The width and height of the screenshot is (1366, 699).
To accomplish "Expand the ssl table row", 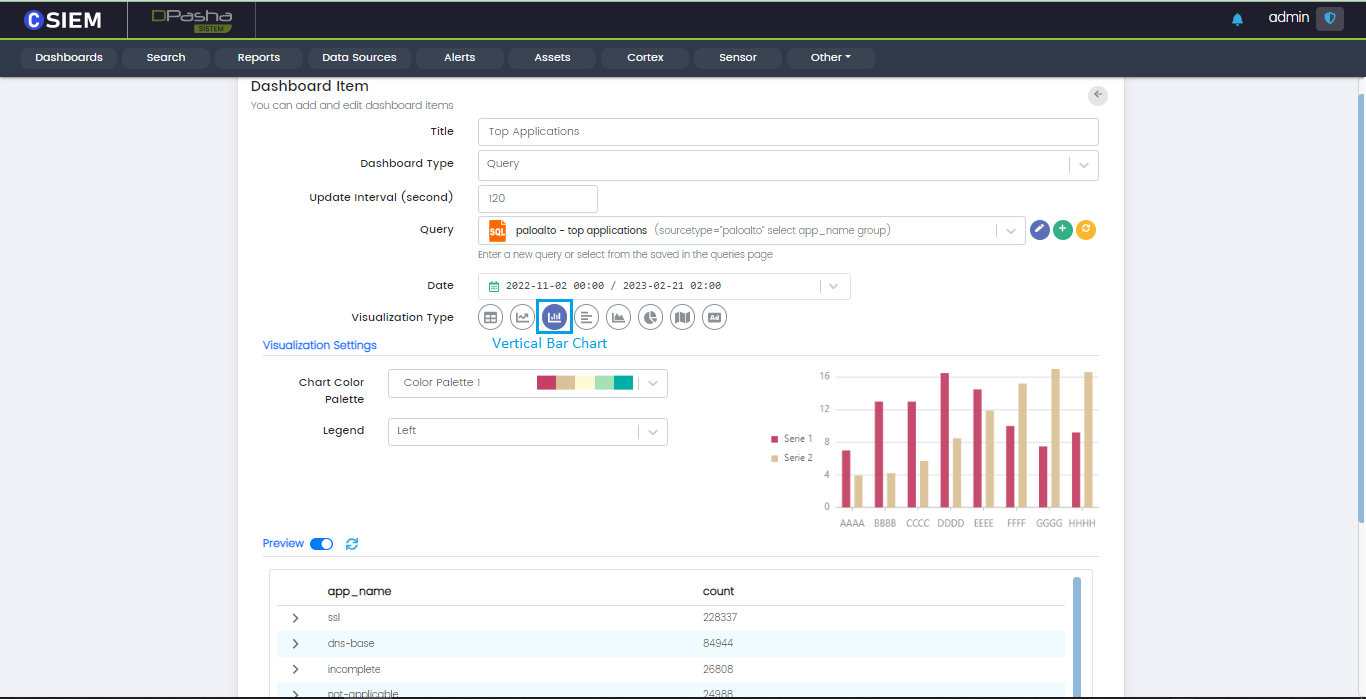I will pyautogui.click(x=295, y=618).
